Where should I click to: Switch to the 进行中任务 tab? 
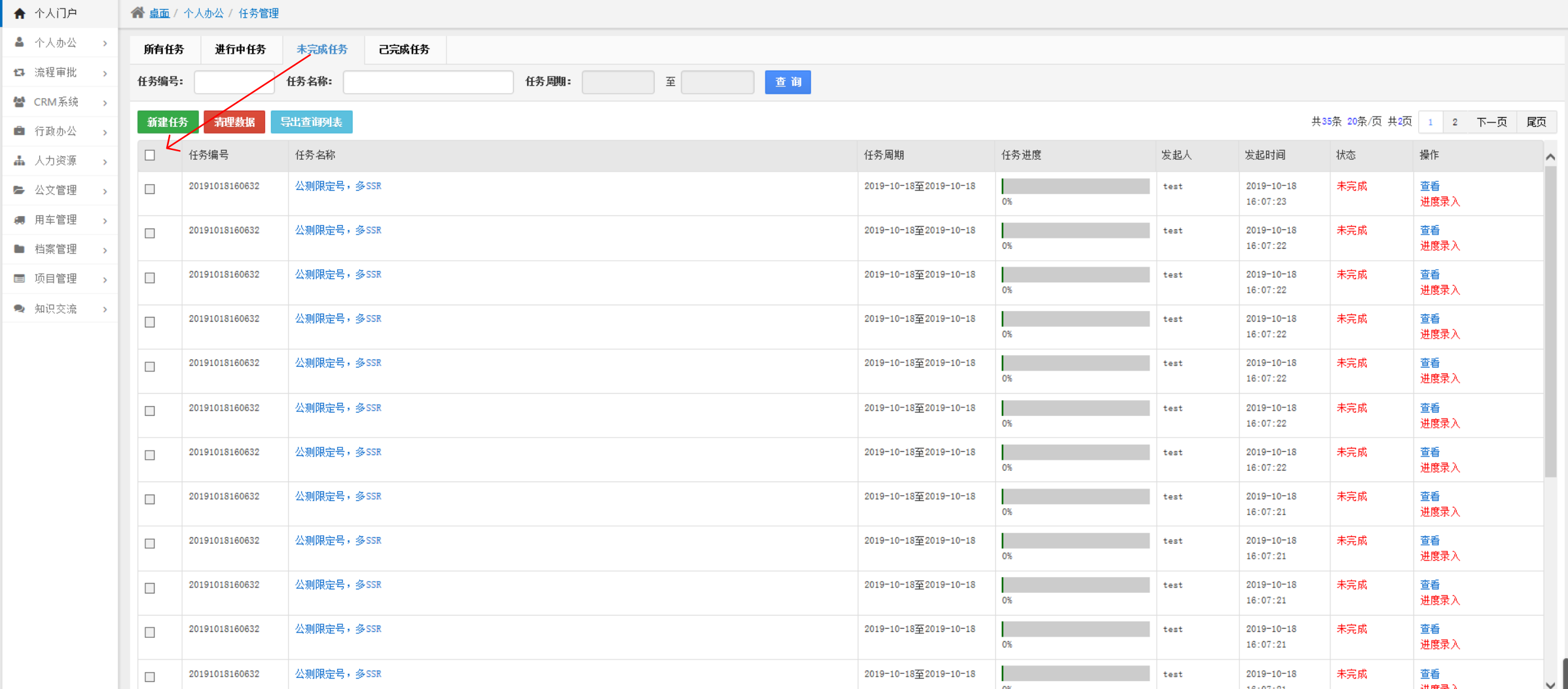click(x=240, y=49)
